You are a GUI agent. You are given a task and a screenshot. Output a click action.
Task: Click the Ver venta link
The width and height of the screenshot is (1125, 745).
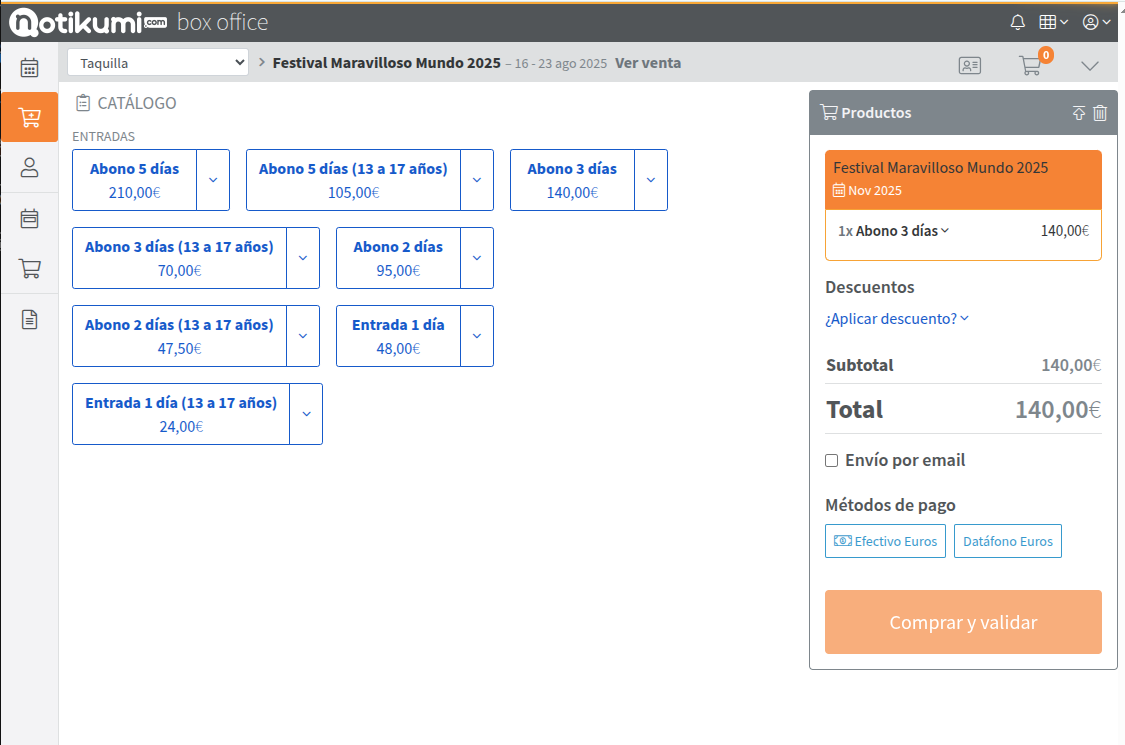(648, 63)
